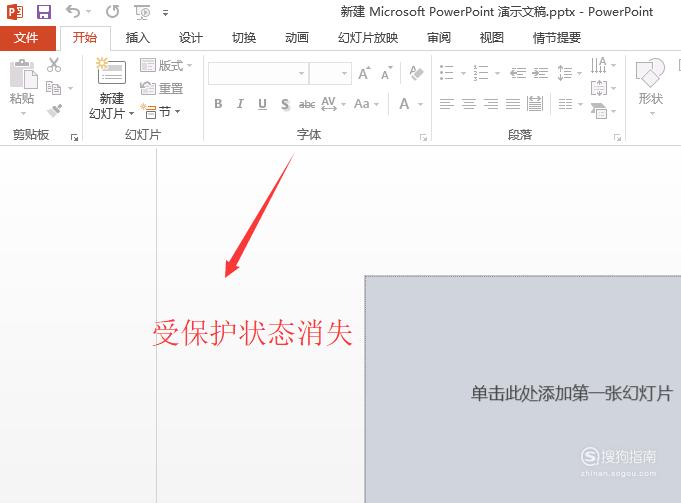This screenshot has width=681, height=503.
Task: Click the font name combo box
Action: (x=258, y=73)
